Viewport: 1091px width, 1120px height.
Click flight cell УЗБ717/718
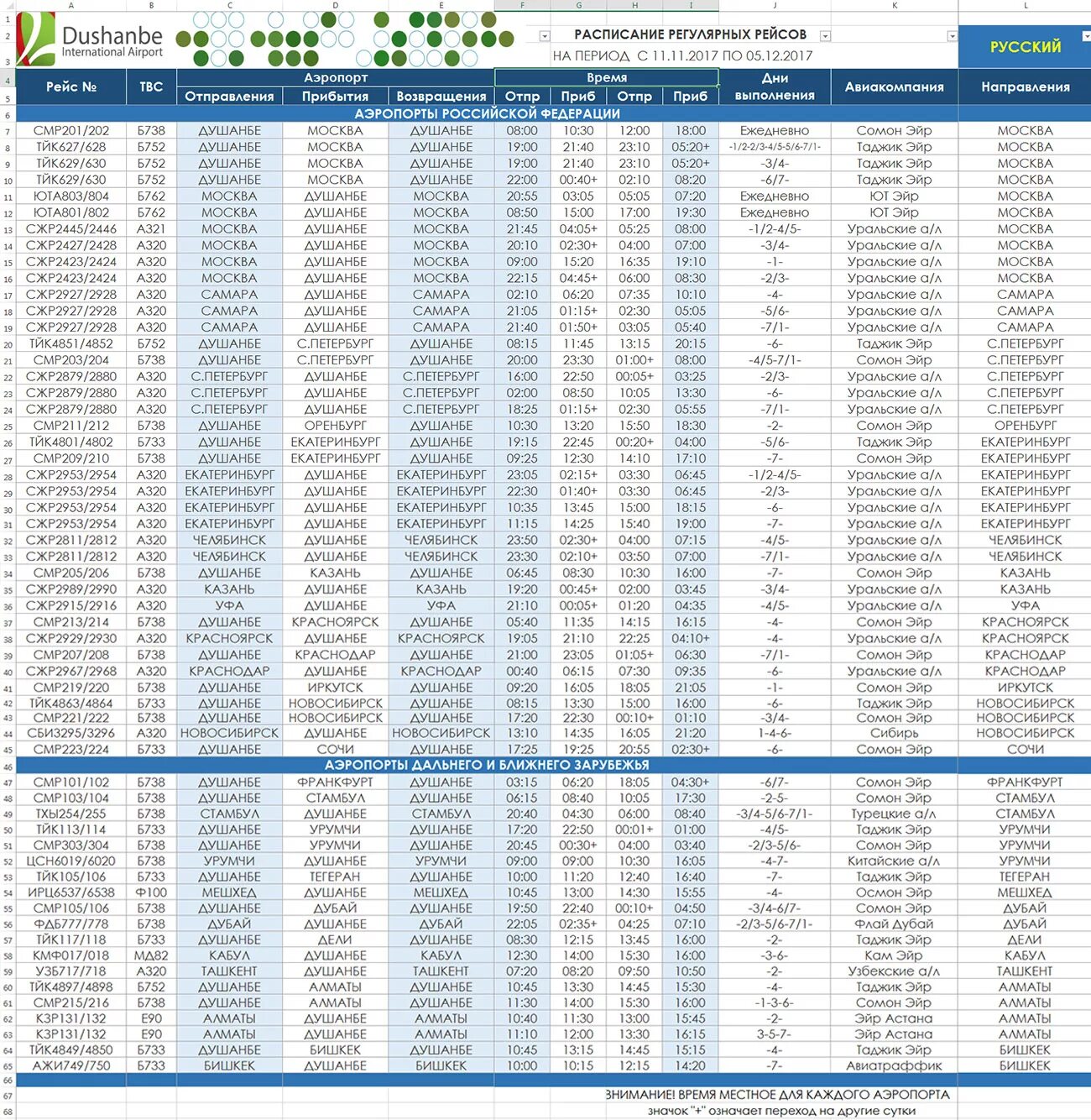(x=71, y=971)
